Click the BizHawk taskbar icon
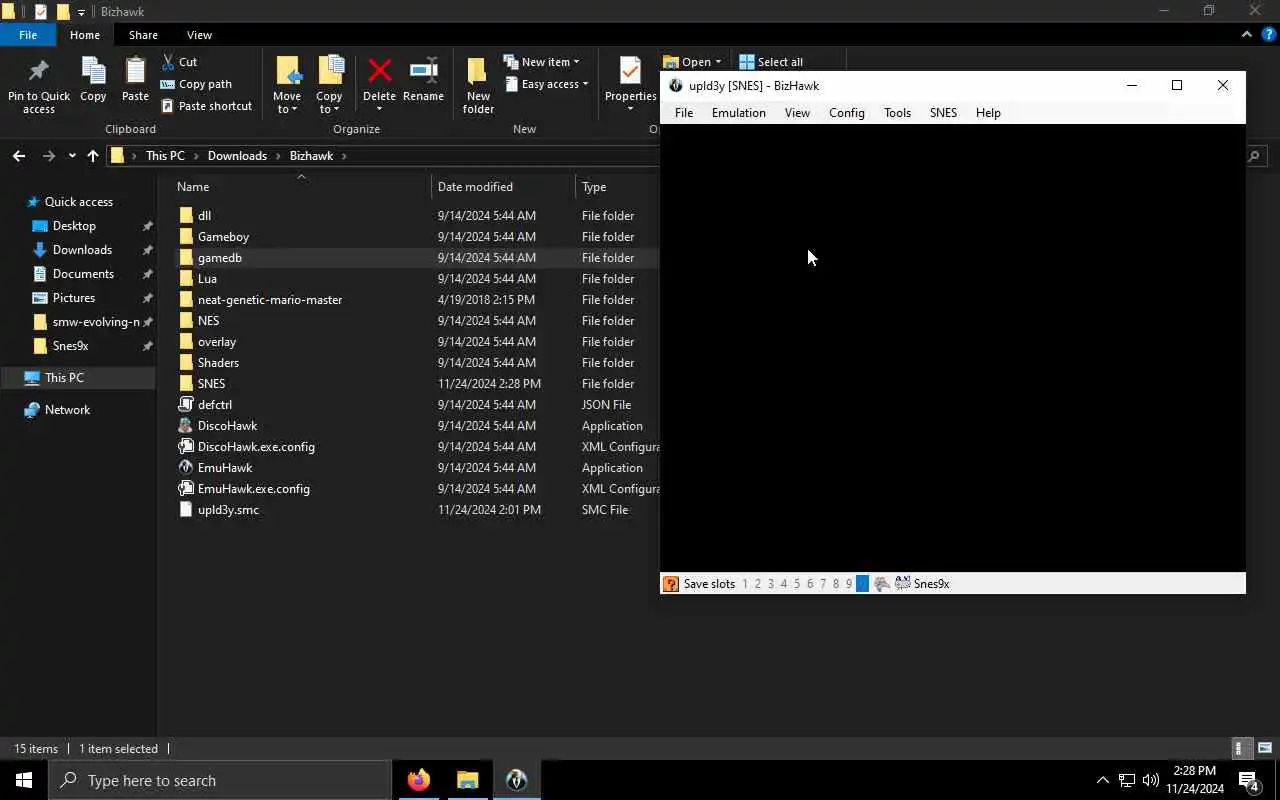The height and width of the screenshot is (800, 1280). 516,780
